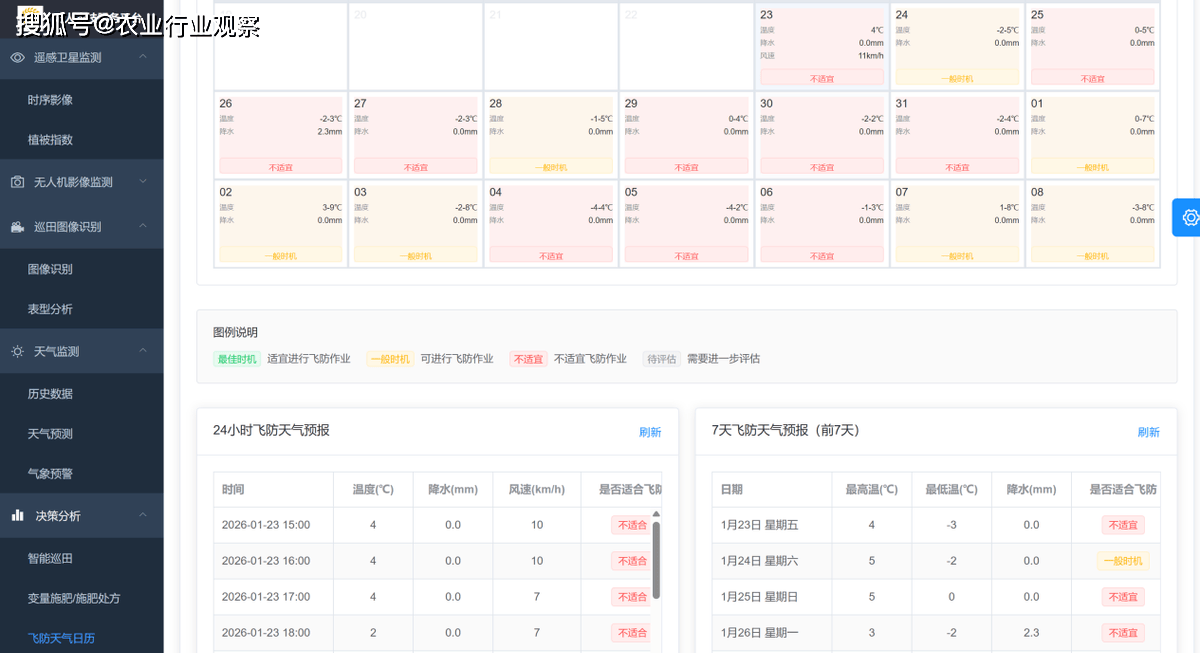Click the 24-hour forecast table scrollbar thumb
This screenshot has height=653, width=1200.
pyautogui.click(x=656, y=558)
